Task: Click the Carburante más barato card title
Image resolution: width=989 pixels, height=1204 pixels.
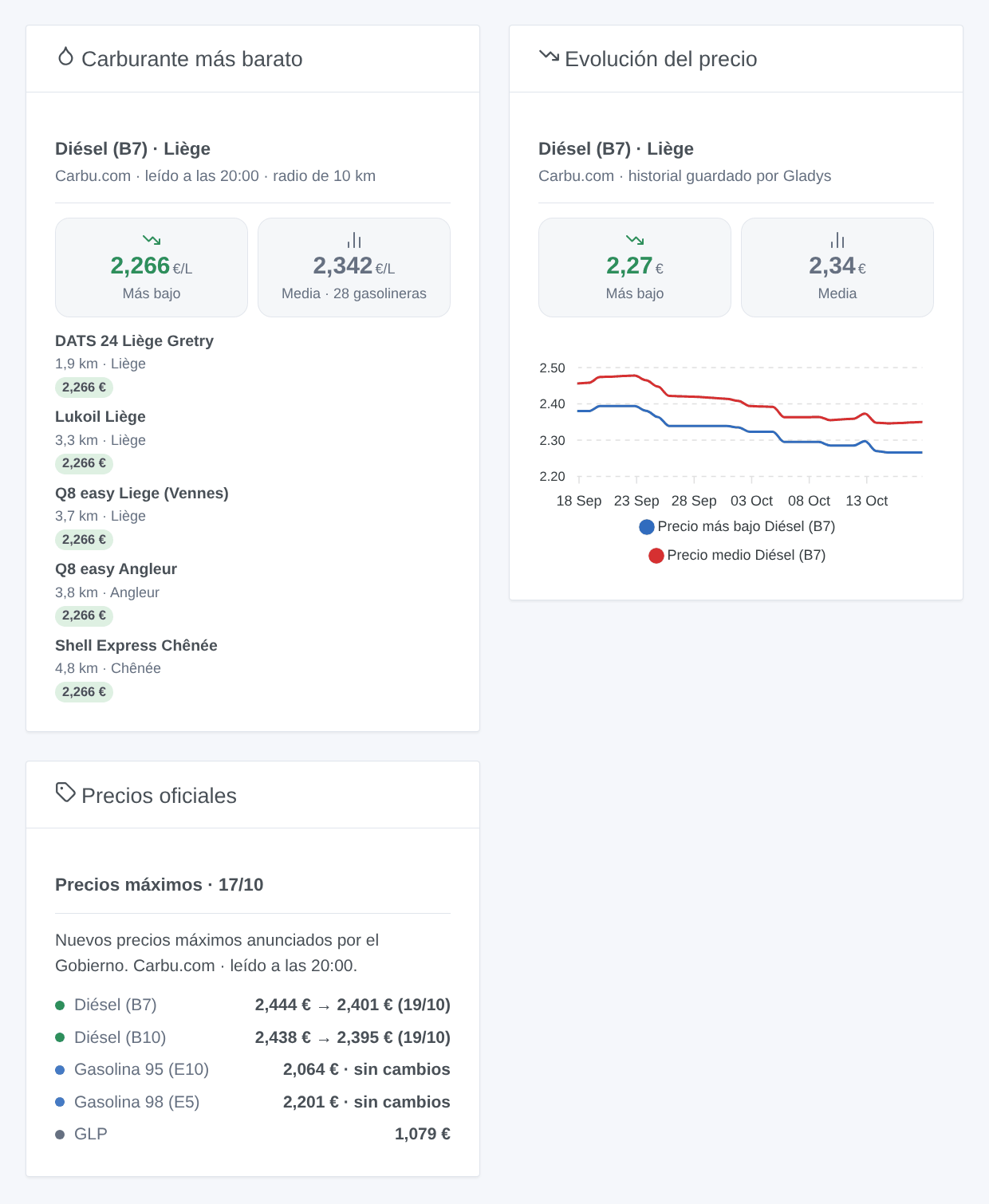Action: [x=192, y=59]
